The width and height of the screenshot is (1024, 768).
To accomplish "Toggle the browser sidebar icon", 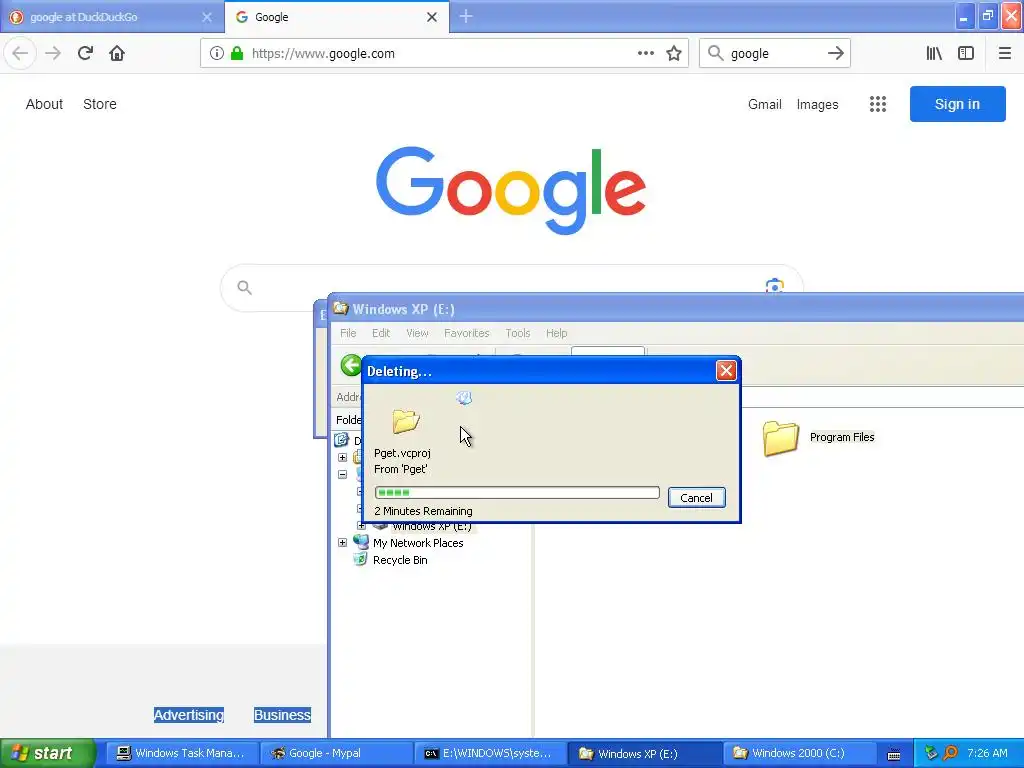I will (x=966, y=54).
